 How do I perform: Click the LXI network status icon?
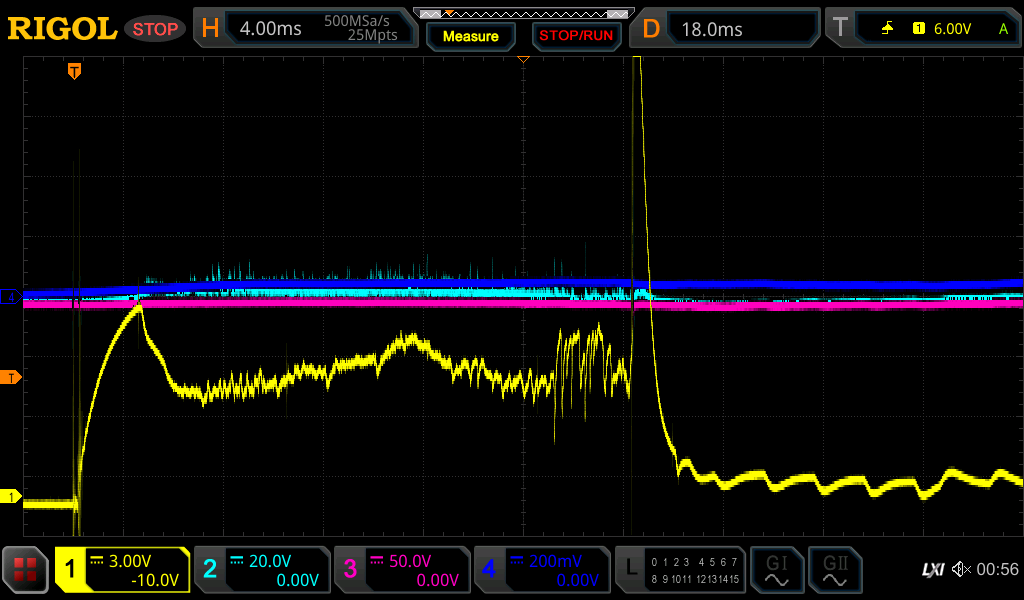tap(932, 570)
